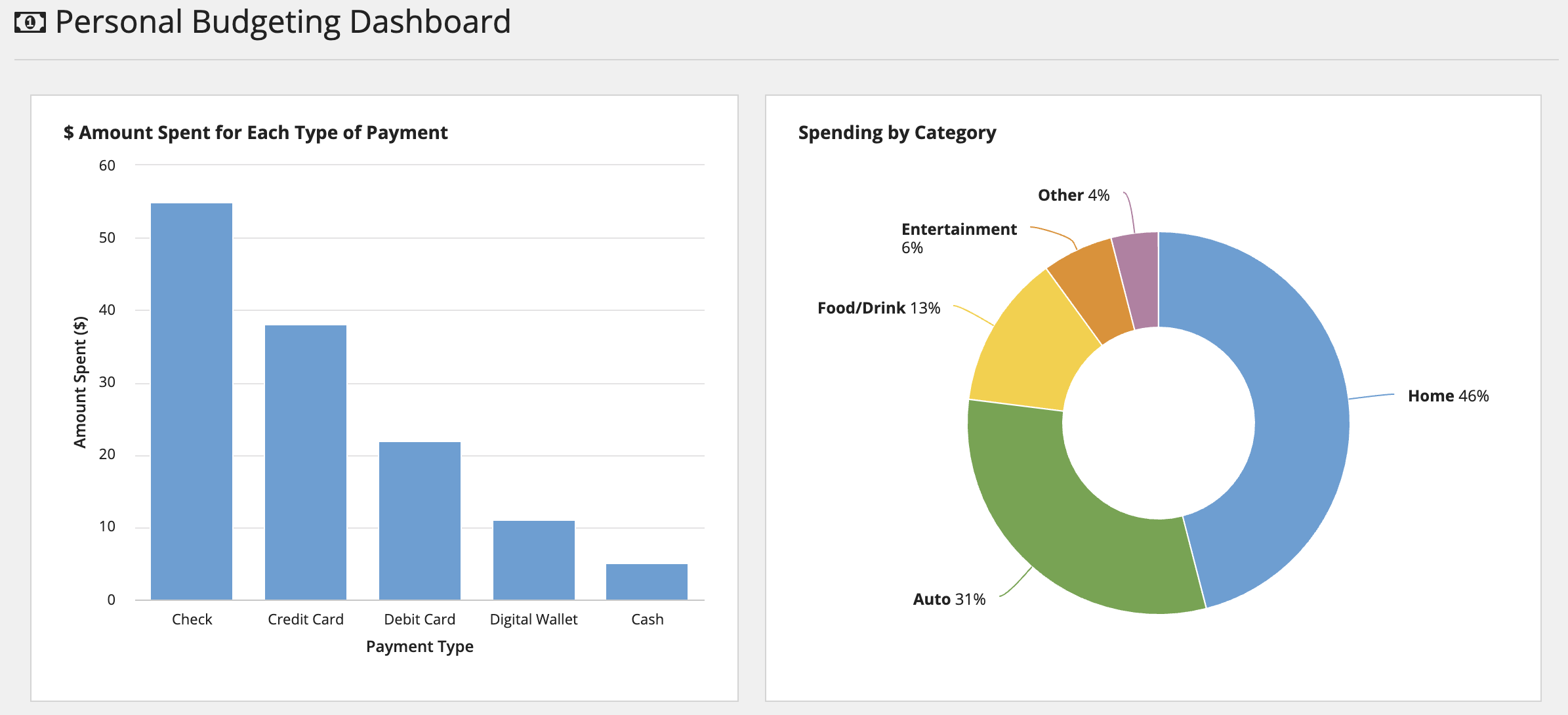
Task: Click the 'Credit Card' x-axis label
Action: [x=306, y=619]
